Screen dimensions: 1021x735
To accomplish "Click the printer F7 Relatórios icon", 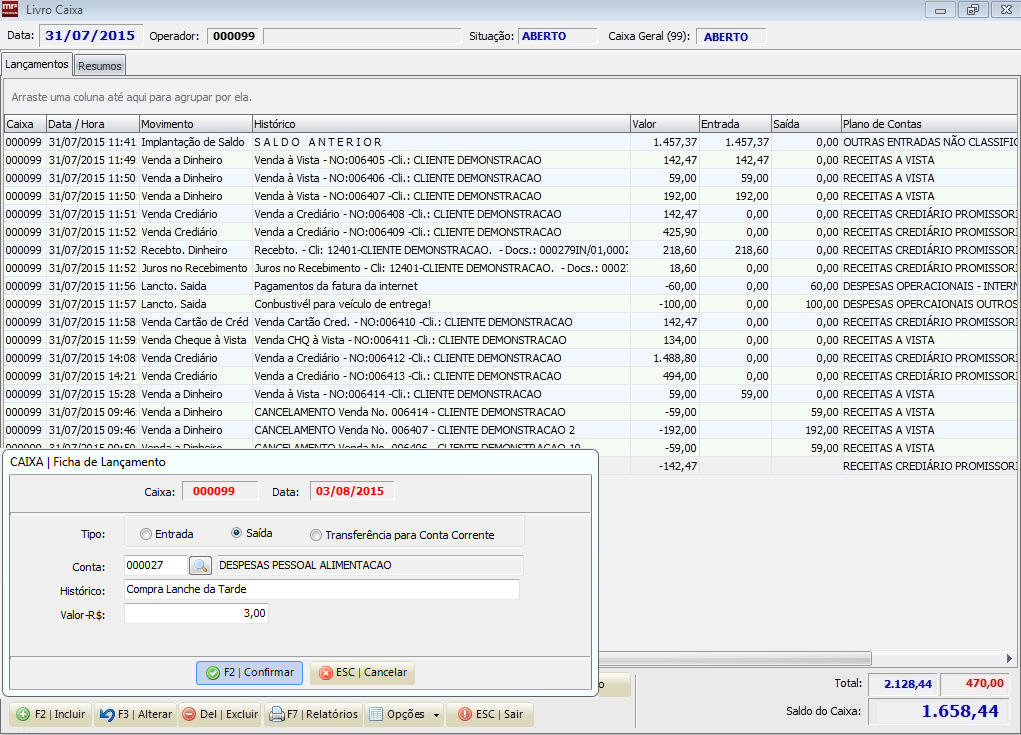I will click(x=277, y=714).
